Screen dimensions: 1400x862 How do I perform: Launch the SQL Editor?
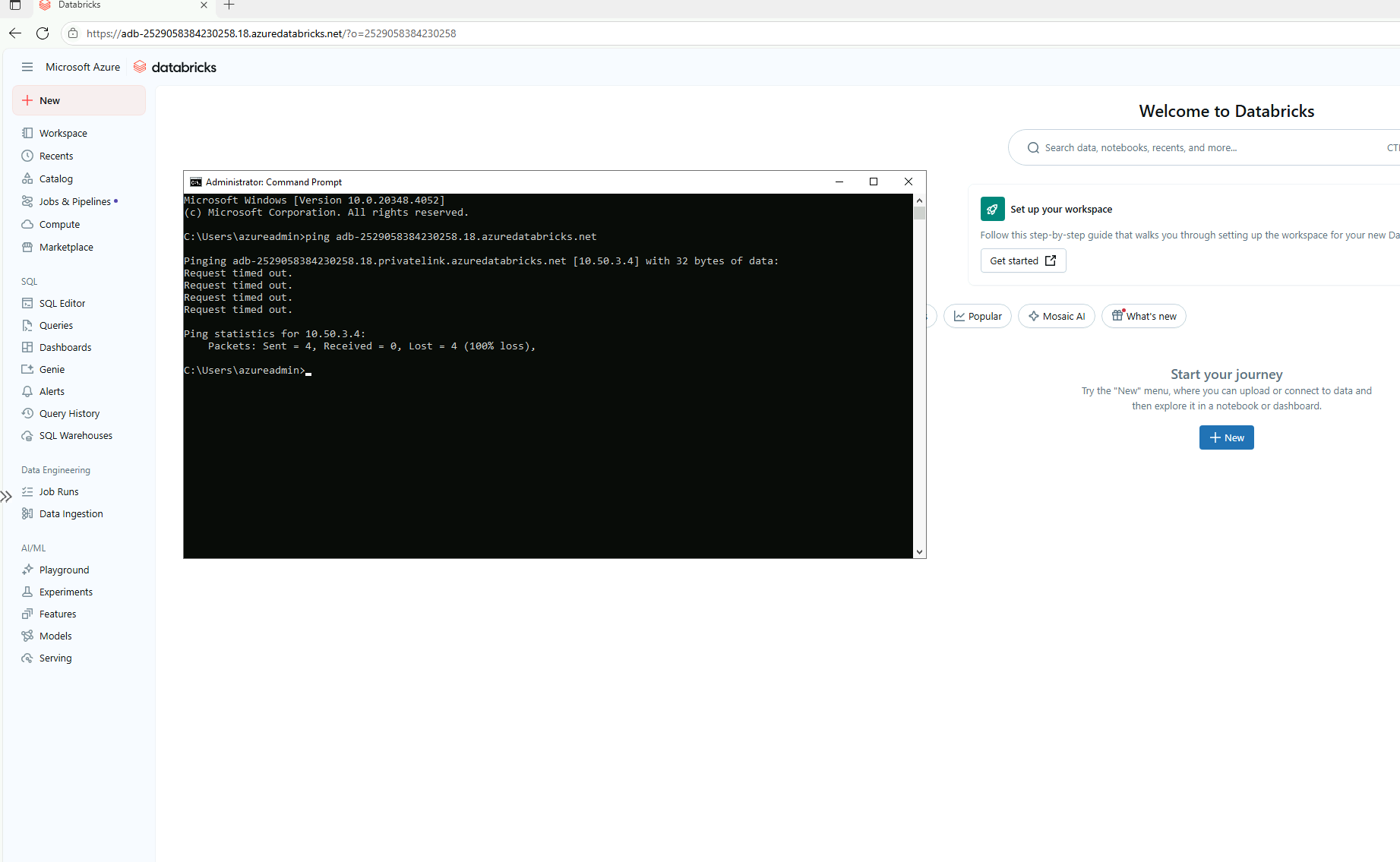pos(62,302)
